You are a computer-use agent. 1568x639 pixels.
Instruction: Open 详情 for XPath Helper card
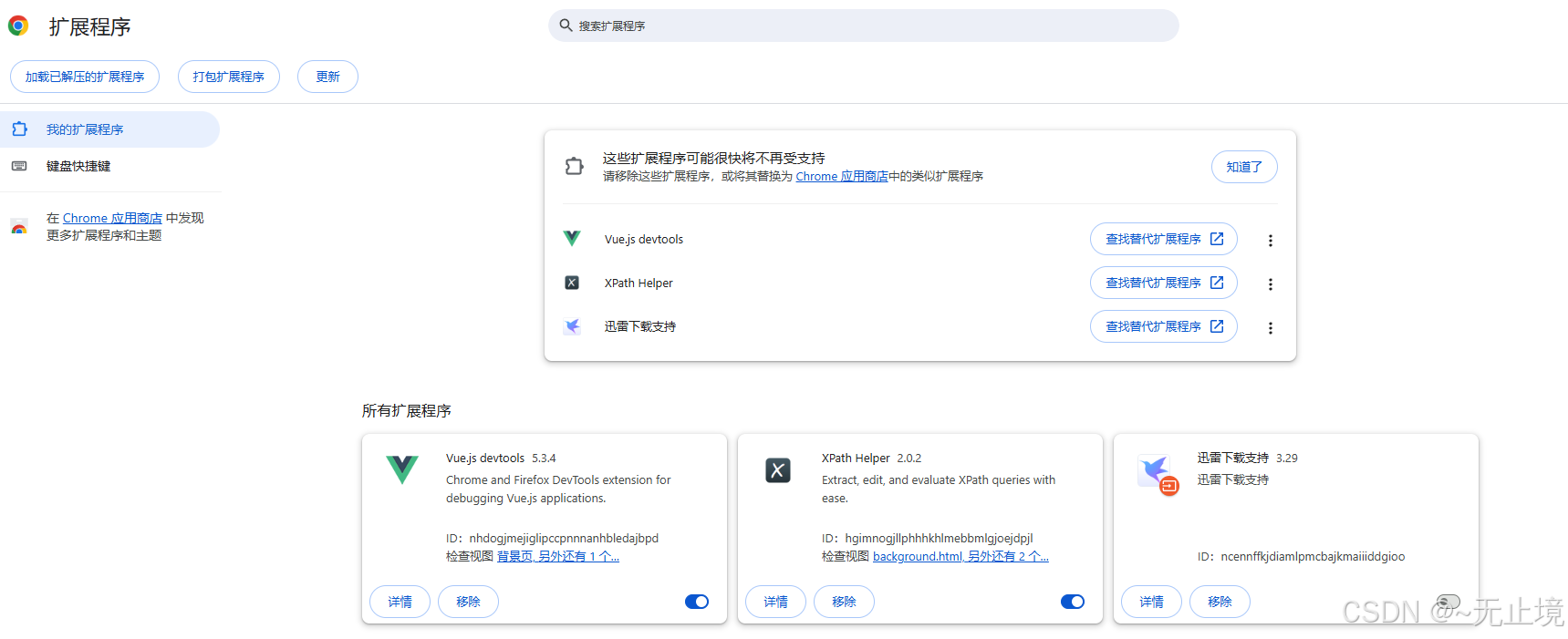pyautogui.click(x=775, y=602)
